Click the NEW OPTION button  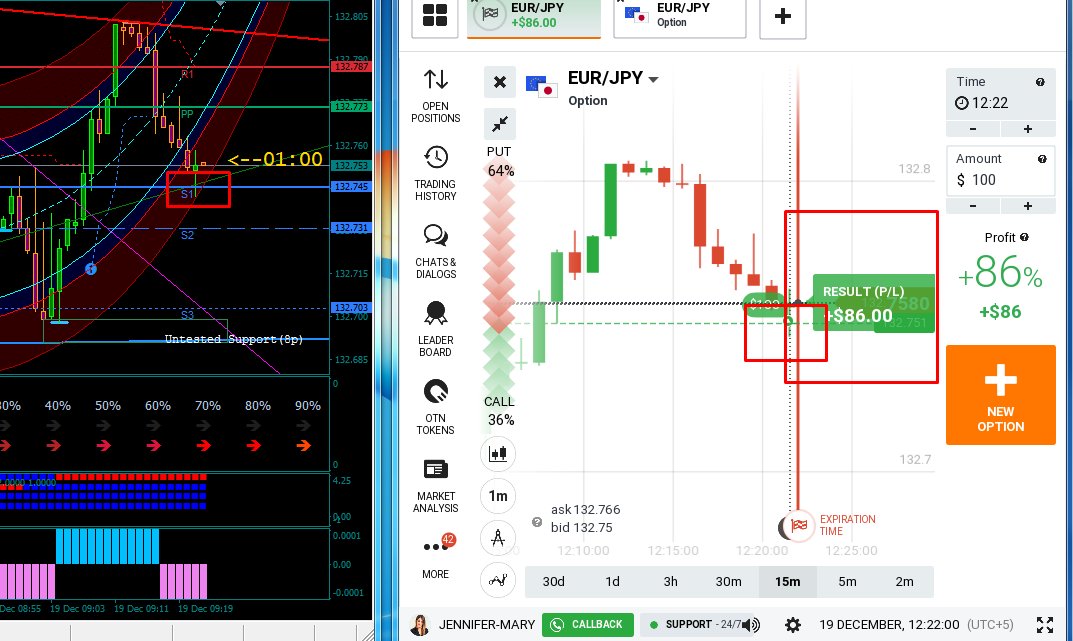1000,394
